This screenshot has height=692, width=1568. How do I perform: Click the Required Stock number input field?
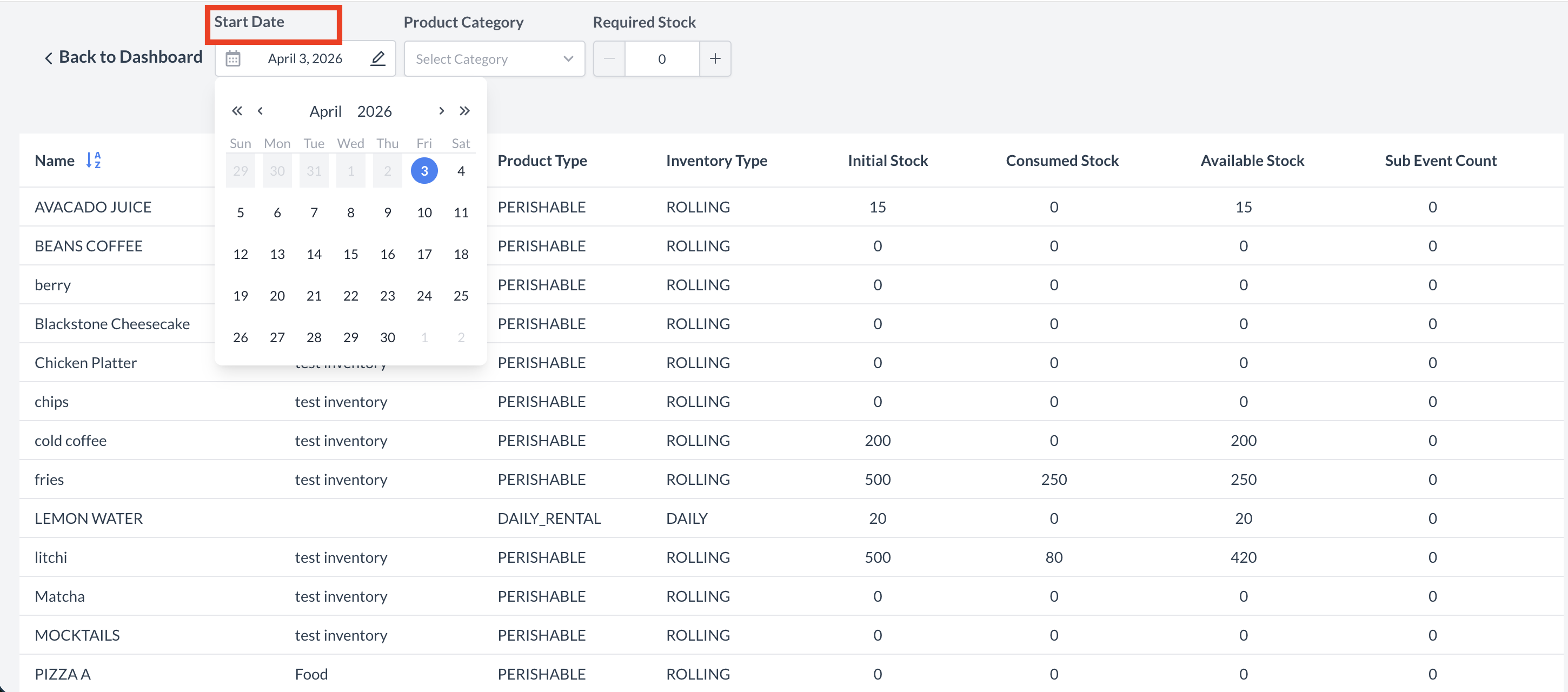(662, 59)
